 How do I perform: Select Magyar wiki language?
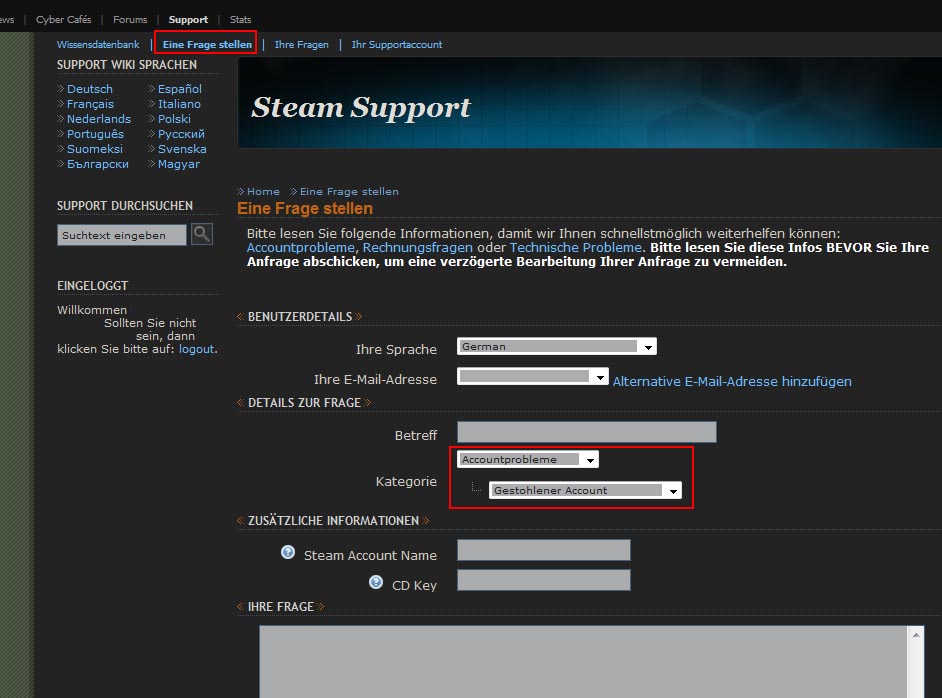[178, 164]
